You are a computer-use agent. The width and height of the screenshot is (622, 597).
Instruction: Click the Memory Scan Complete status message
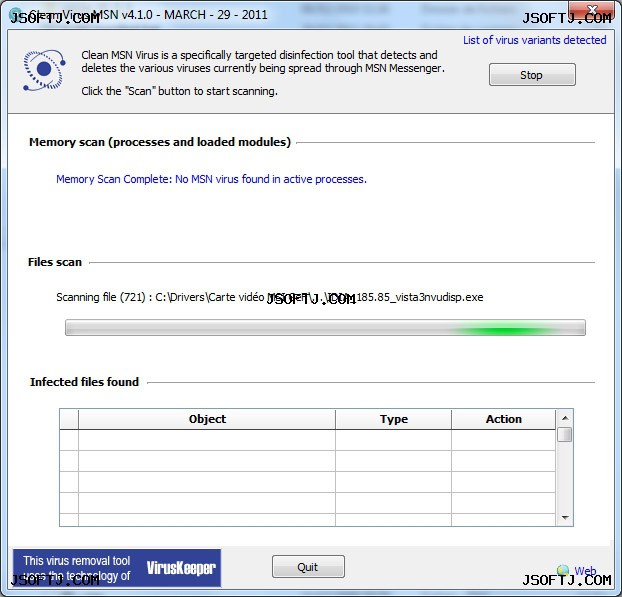[211, 179]
